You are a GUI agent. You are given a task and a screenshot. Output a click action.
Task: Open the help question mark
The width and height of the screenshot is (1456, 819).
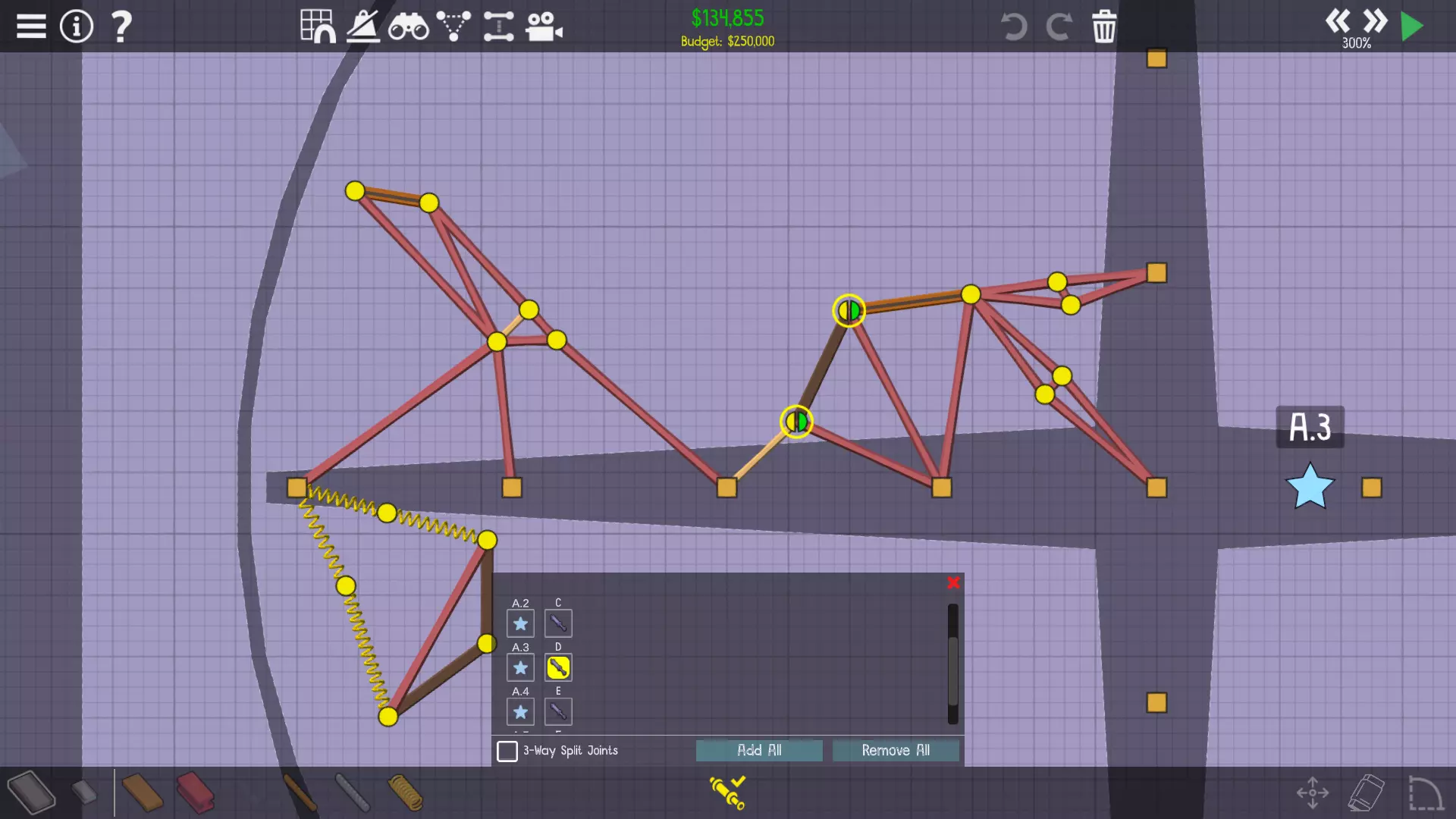[x=121, y=27]
